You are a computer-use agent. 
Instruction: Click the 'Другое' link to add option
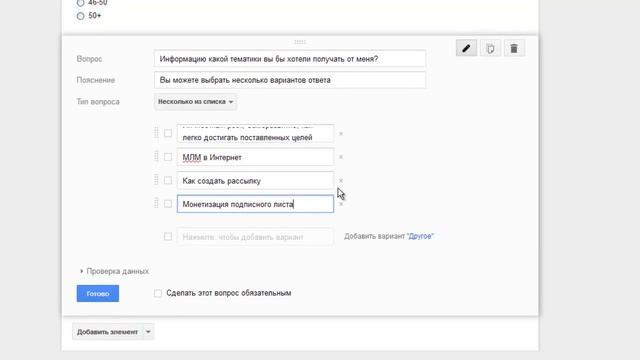tap(420, 236)
